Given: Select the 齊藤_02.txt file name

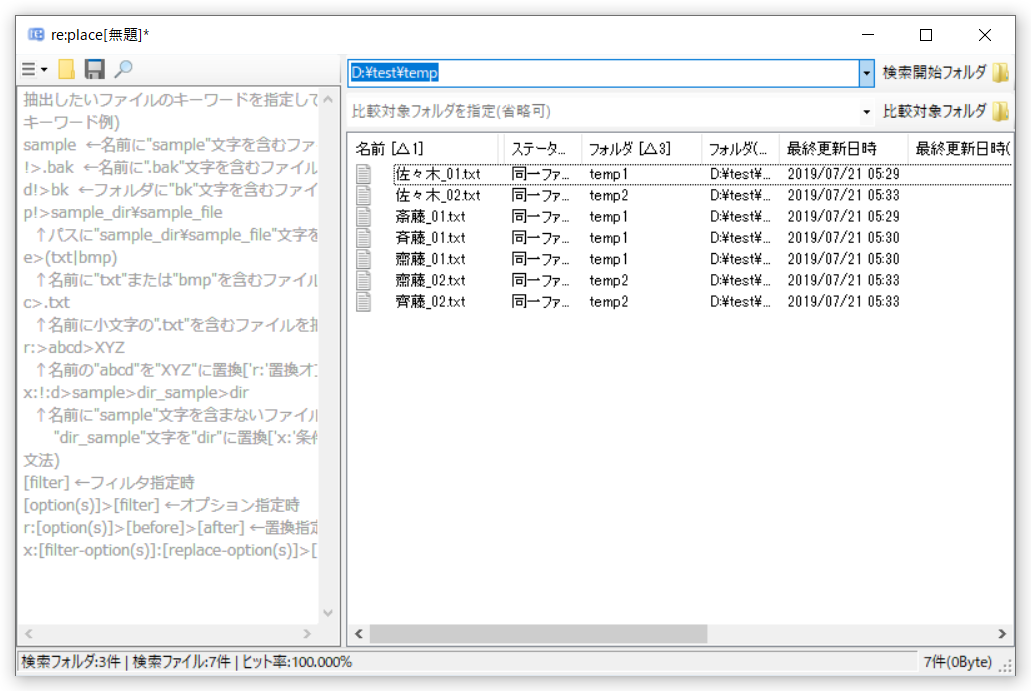Looking at the screenshot, I should 430,301.
